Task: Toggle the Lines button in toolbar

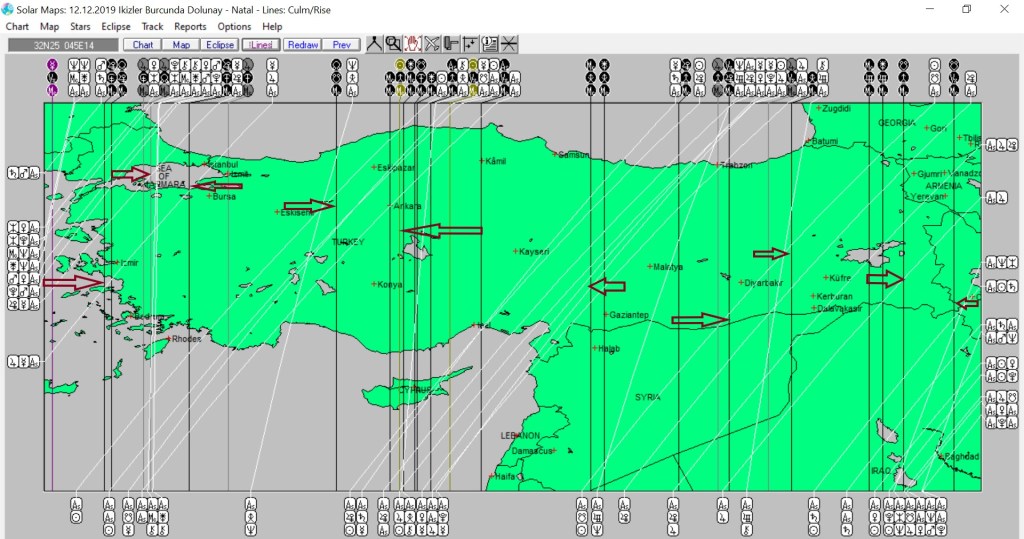Action: click(x=261, y=45)
